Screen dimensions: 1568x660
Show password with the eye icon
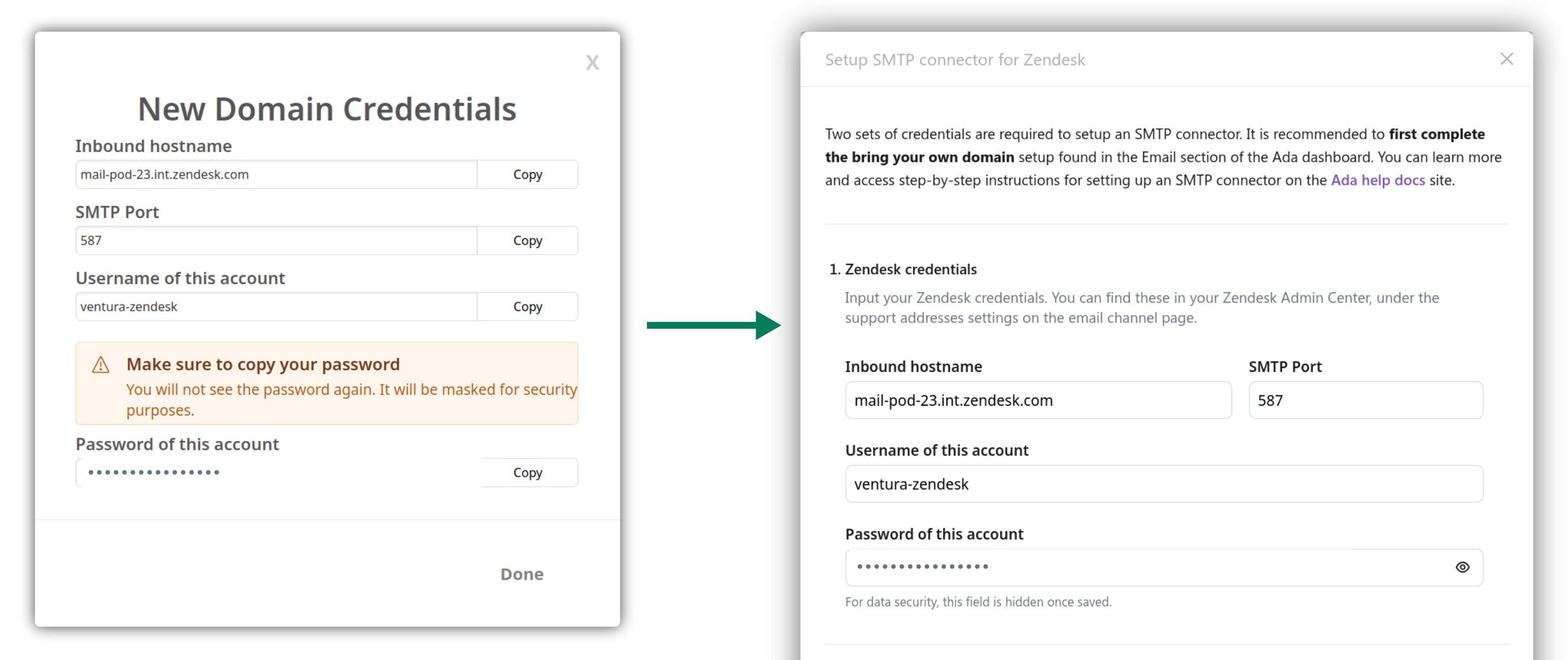pyautogui.click(x=1462, y=568)
